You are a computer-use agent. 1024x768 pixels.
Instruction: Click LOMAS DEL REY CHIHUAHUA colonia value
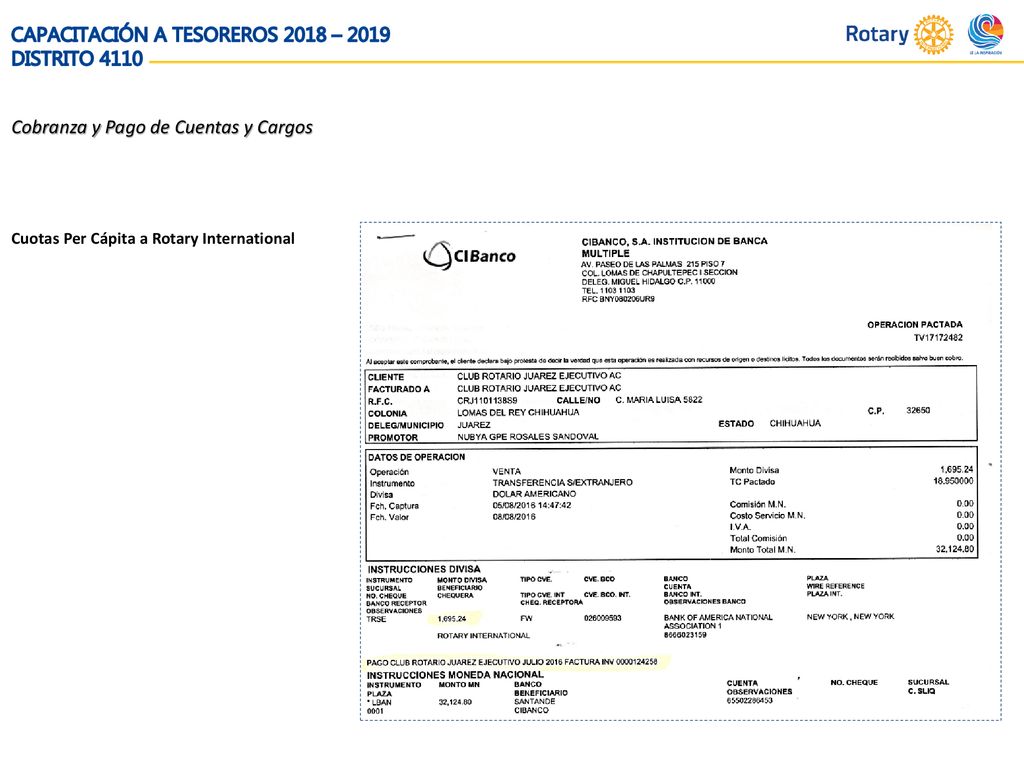click(x=518, y=412)
